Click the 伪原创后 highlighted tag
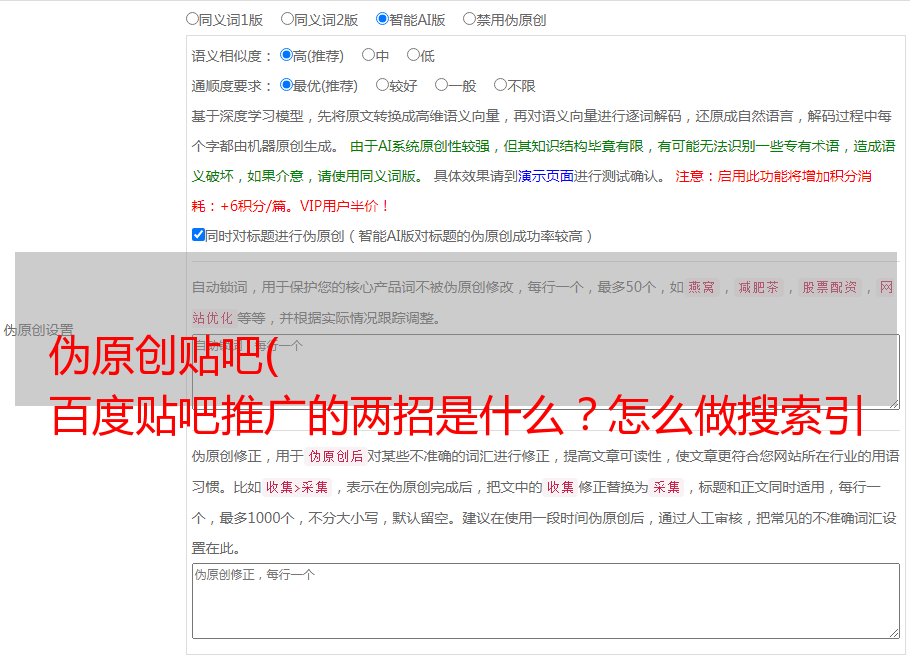The height and width of the screenshot is (658, 911). [x=336, y=456]
